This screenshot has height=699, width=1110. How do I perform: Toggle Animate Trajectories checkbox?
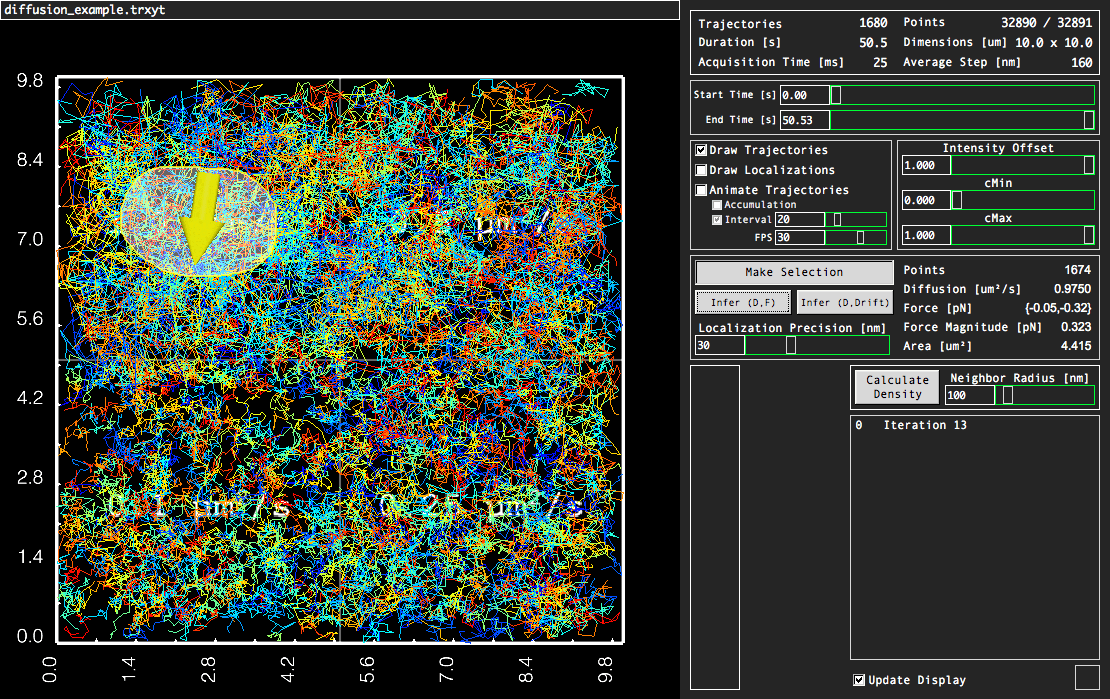click(x=702, y=190)
